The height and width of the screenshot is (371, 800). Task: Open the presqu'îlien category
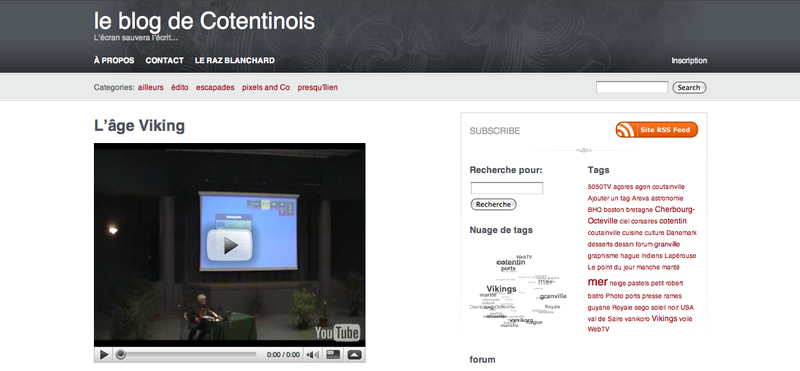[x=317, y=87]
